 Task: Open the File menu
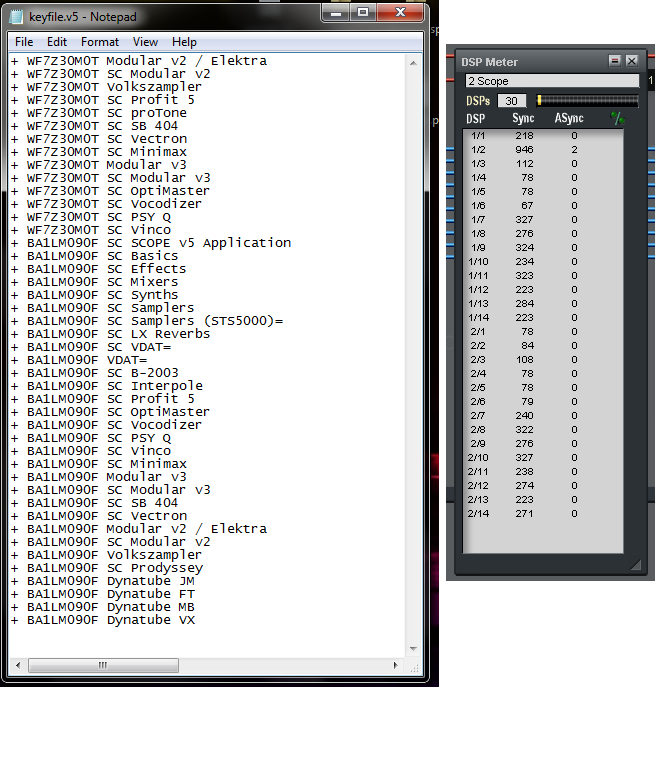(x=24, y=42)
